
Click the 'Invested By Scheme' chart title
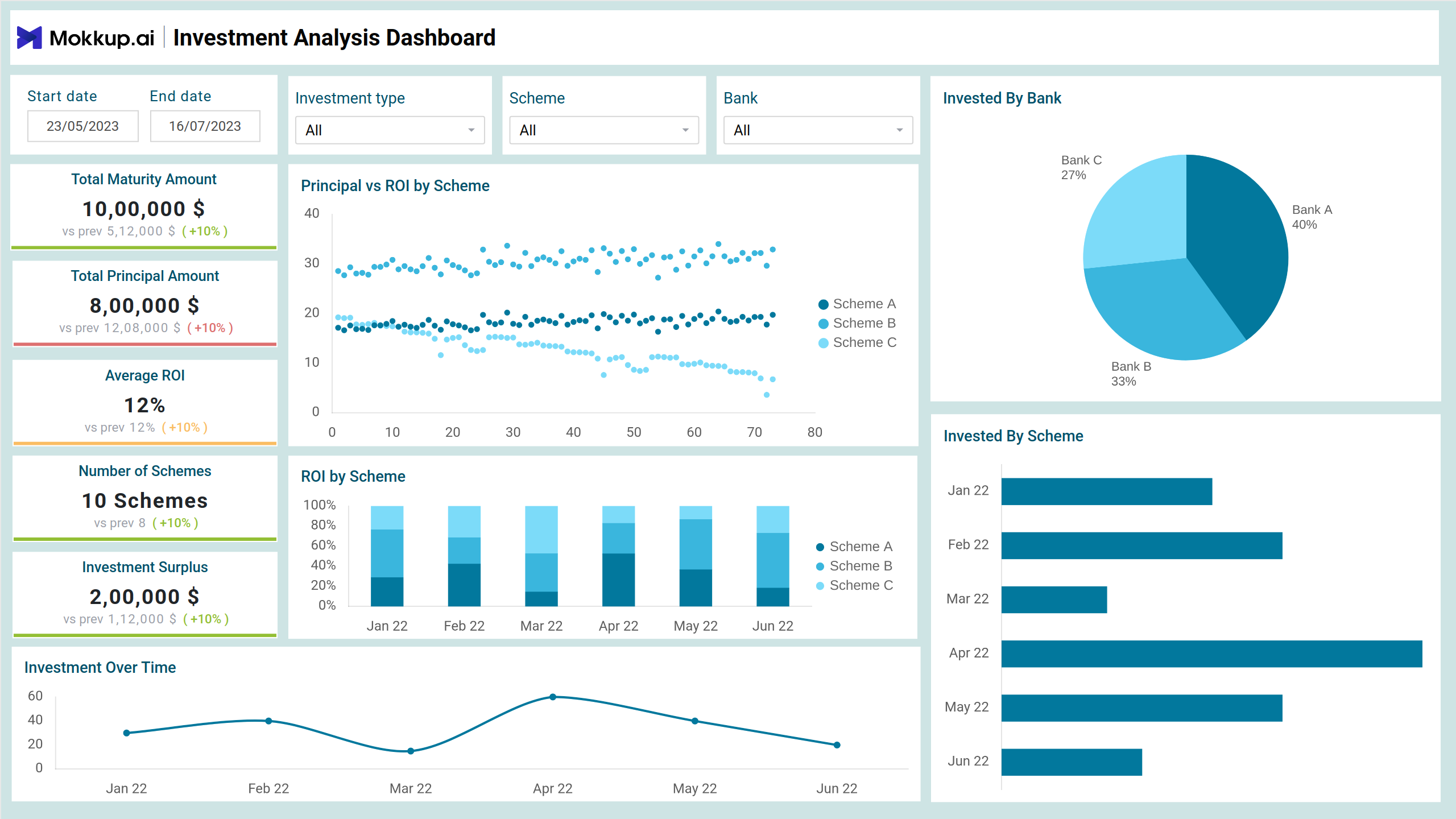pos(1014,436)
